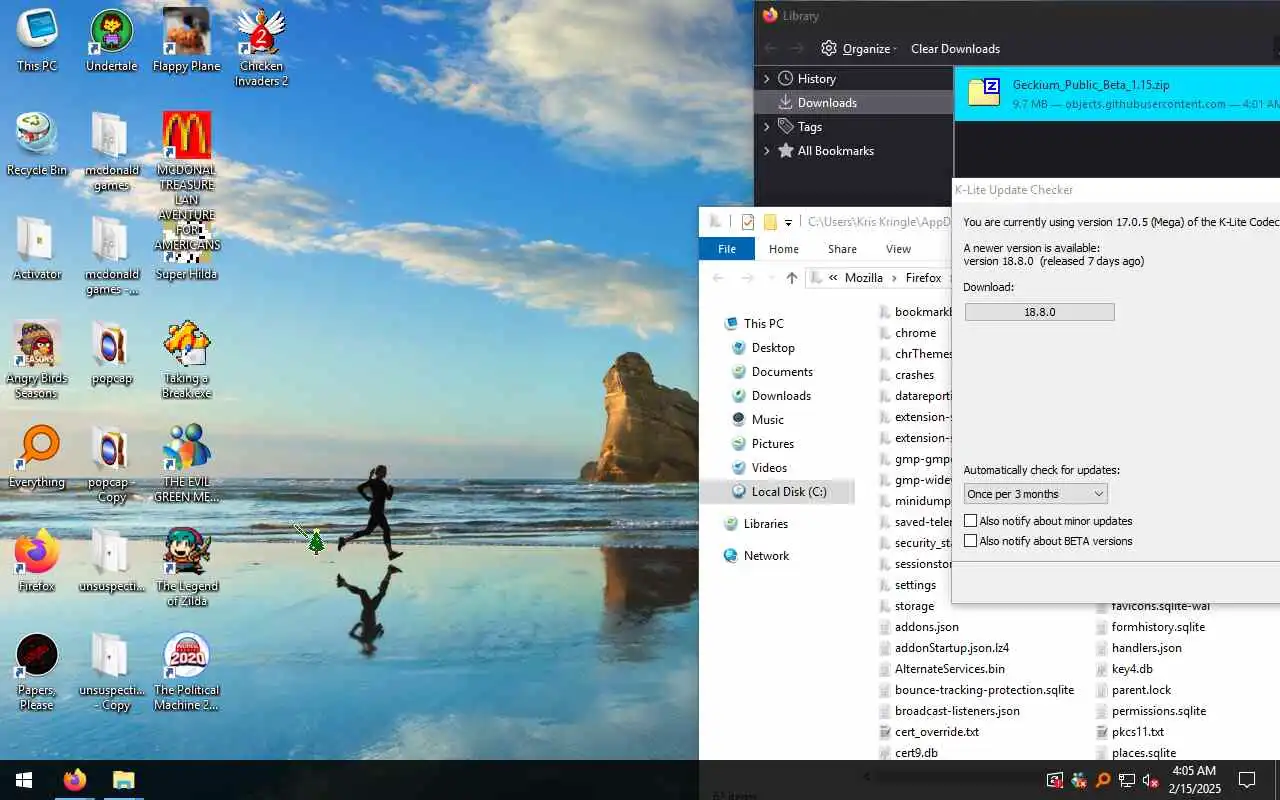The image size is (1280, 800).
Task: Select the Angry Birds Seasons shortcut
Action: click(x=37, y=360)
